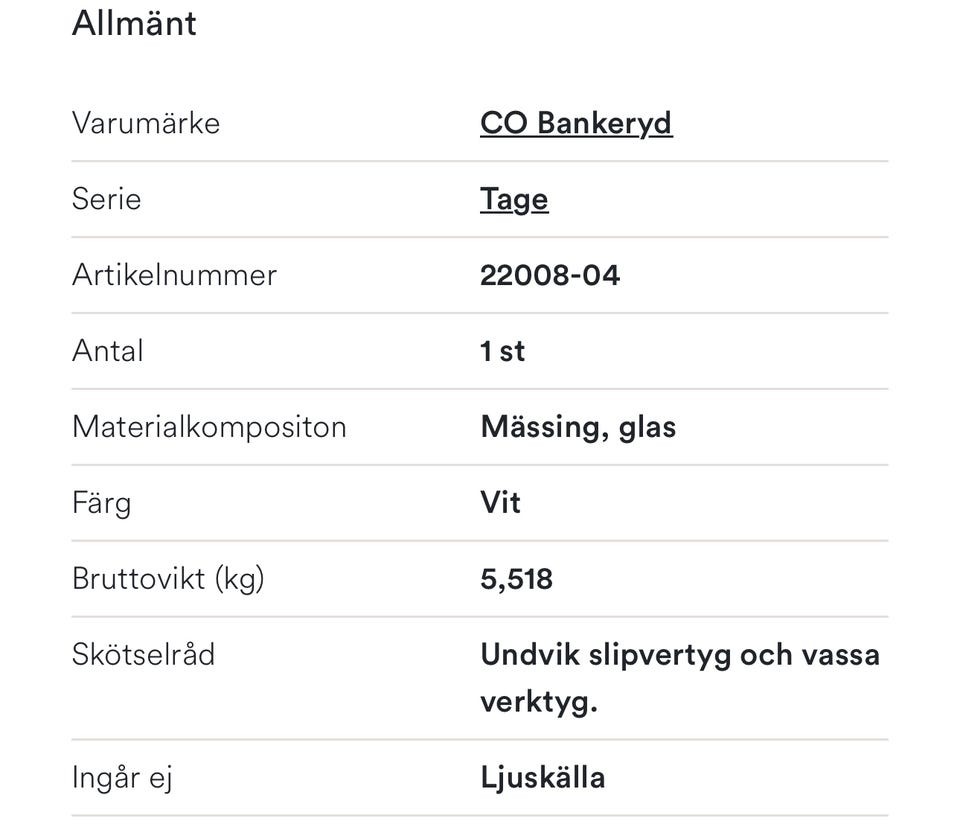
Task: Click the Artikelnummer row label
Action: [x=174, y=275]
